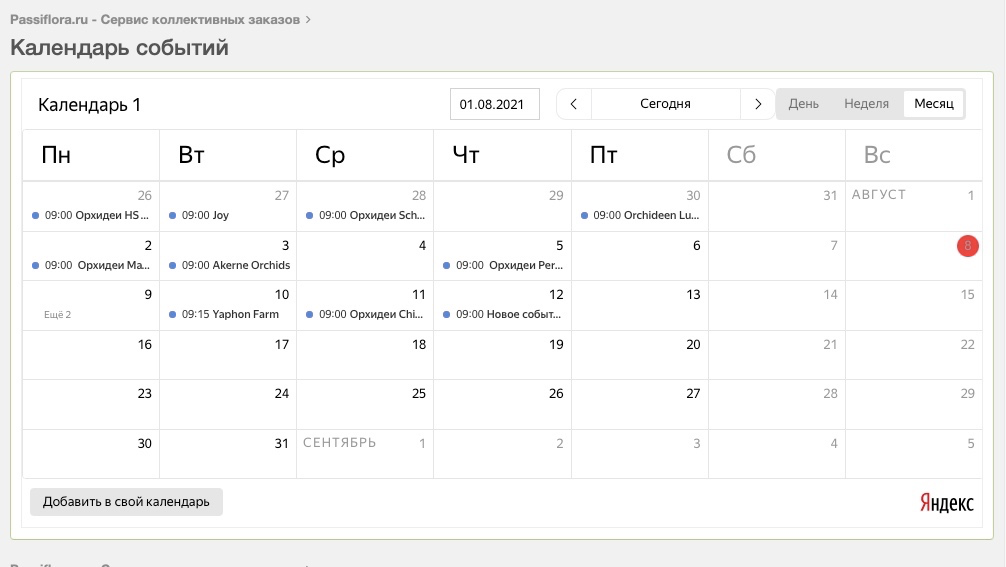Go to next month with right chevron
This screenshot has height=567, width=1006.
pos(758,104)
